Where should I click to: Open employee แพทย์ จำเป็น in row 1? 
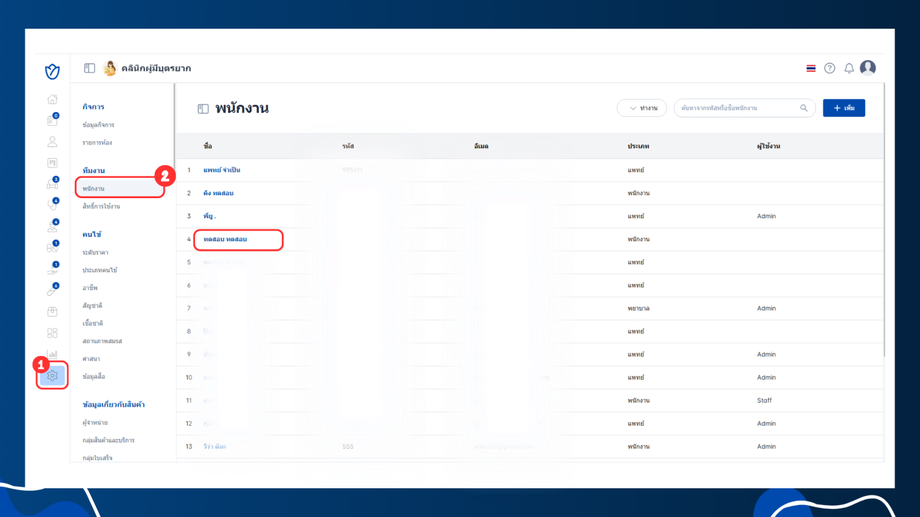(x=222, y=170)
